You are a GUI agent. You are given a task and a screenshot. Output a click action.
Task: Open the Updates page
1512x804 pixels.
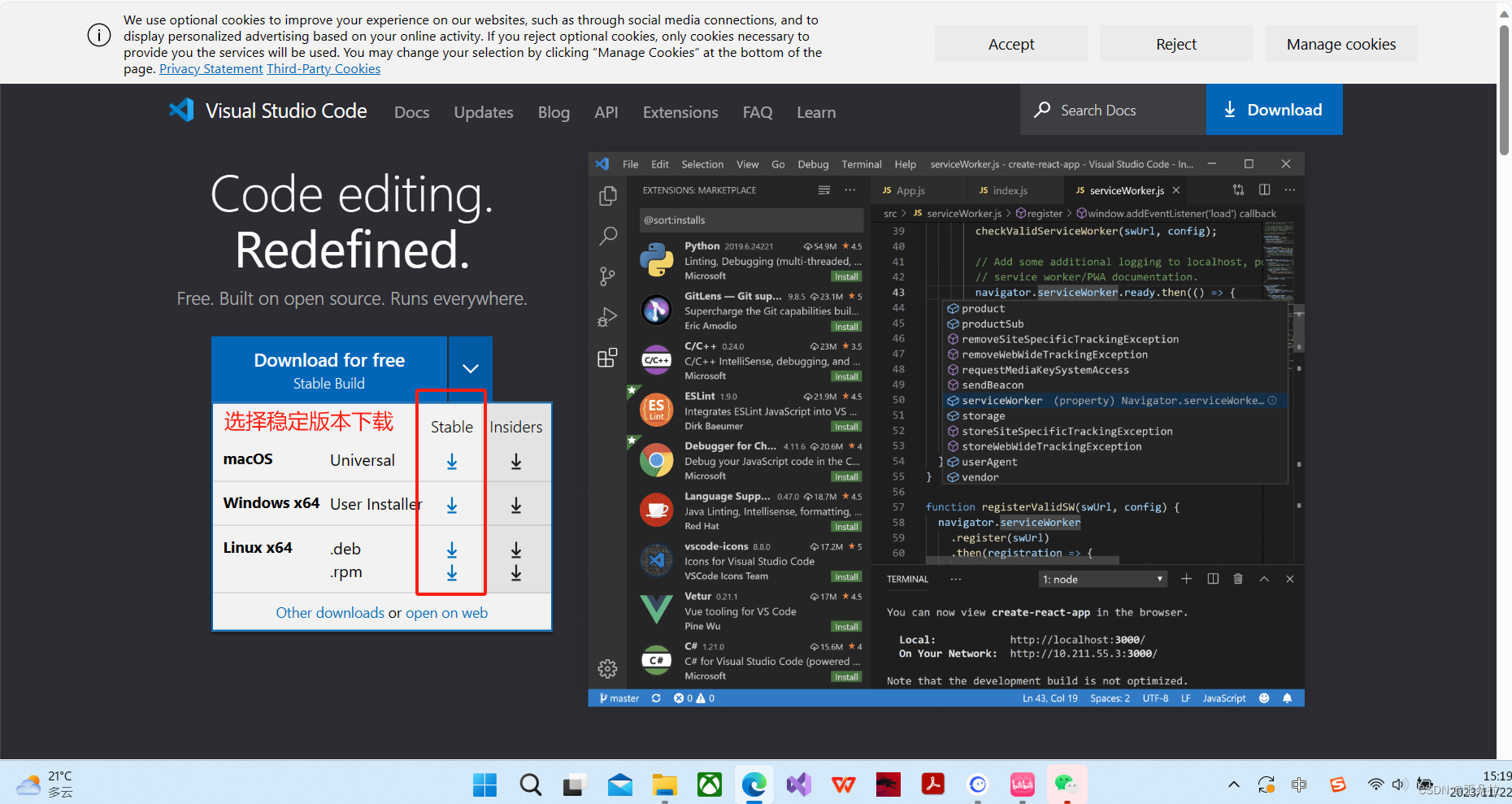(x=484, y=112)
